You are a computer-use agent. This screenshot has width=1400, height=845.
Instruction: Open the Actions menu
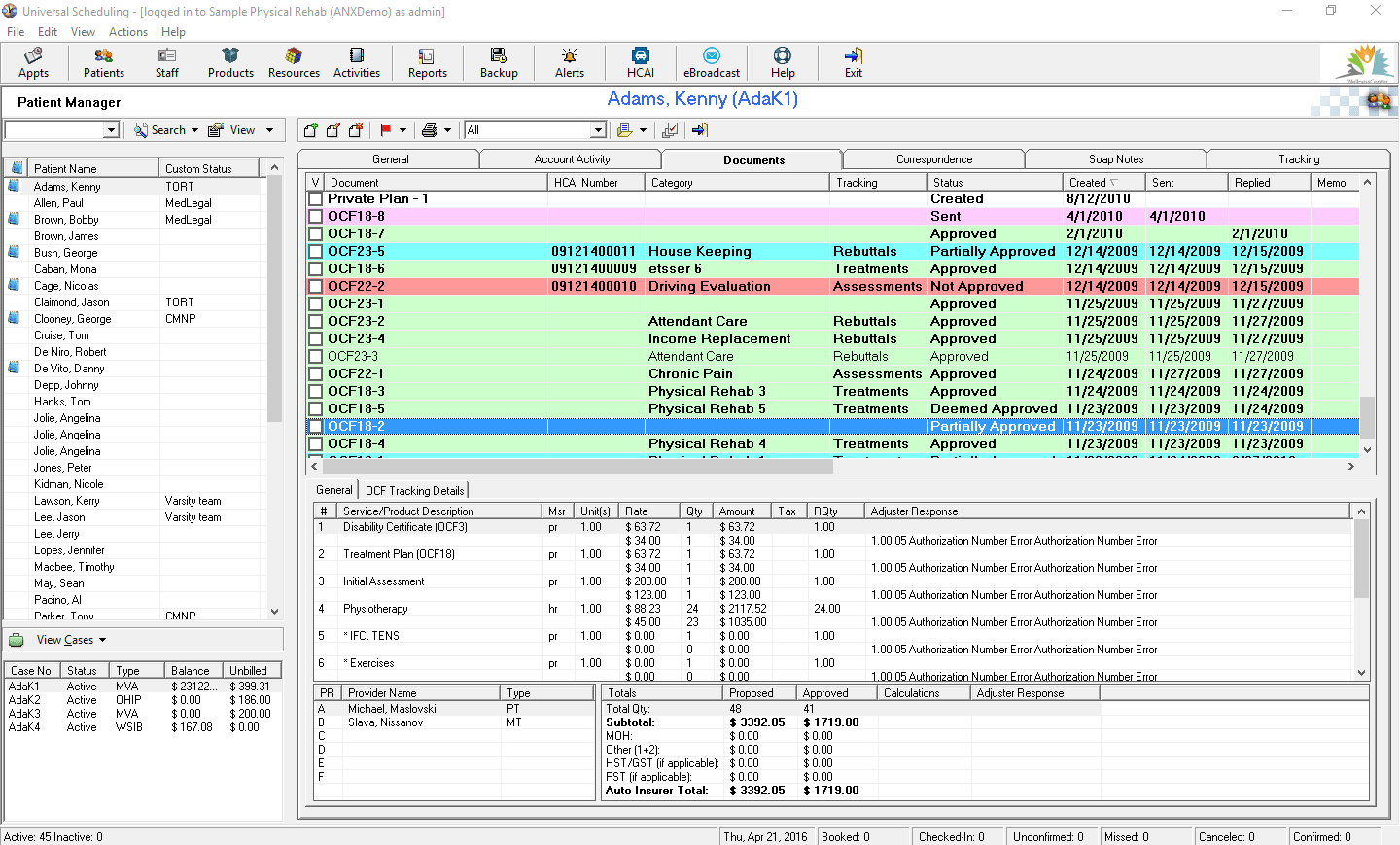point(127,31)
